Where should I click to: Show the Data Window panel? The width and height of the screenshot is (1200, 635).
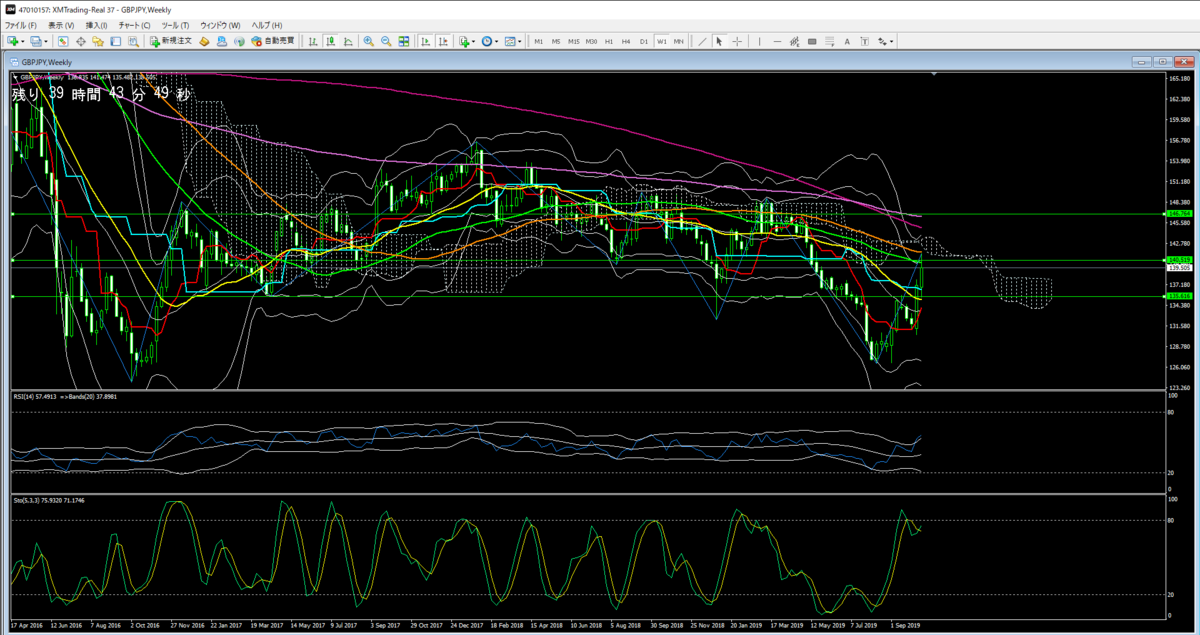click(80, 41)
